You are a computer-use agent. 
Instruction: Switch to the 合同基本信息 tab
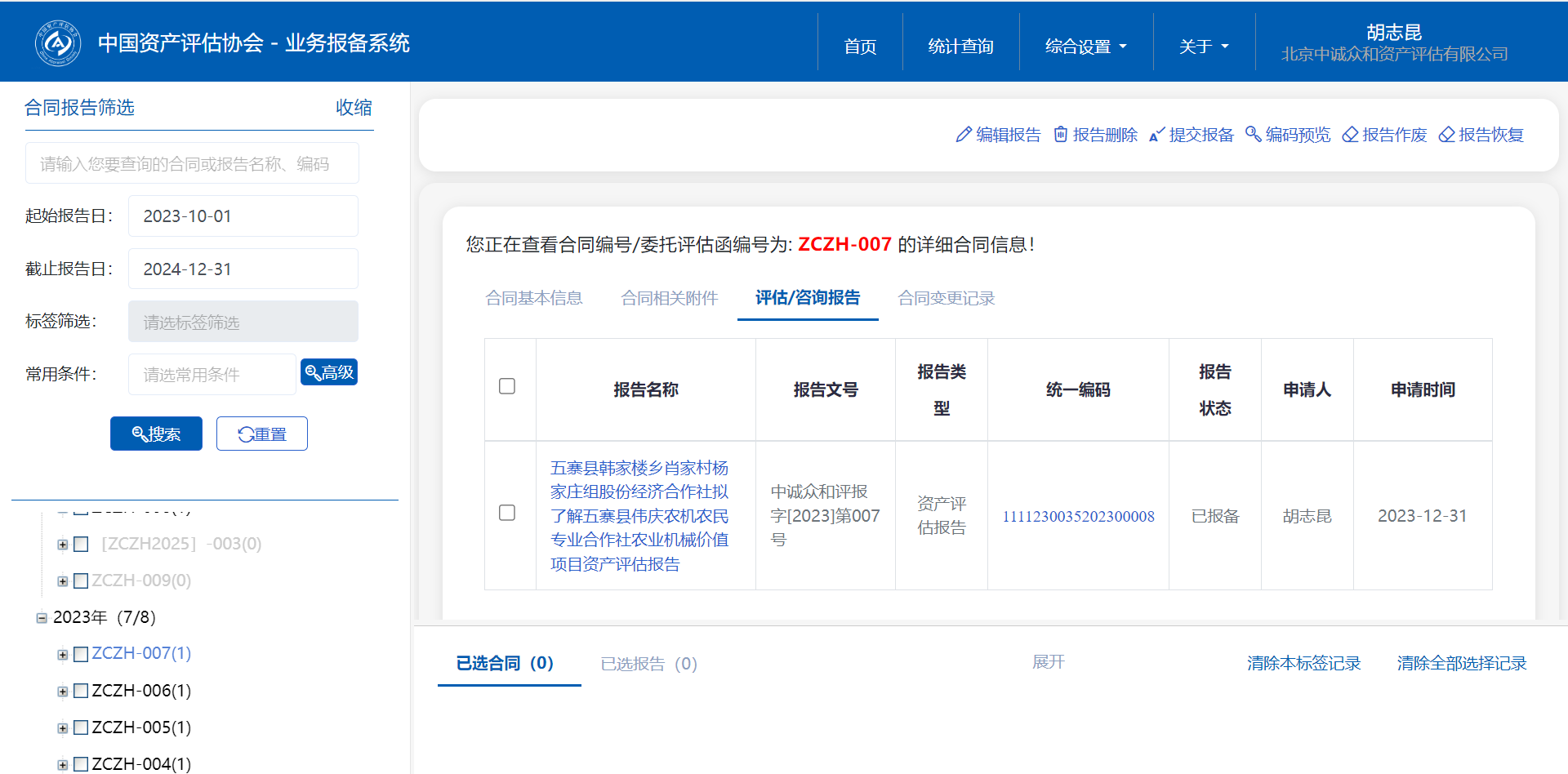point(534,298)
